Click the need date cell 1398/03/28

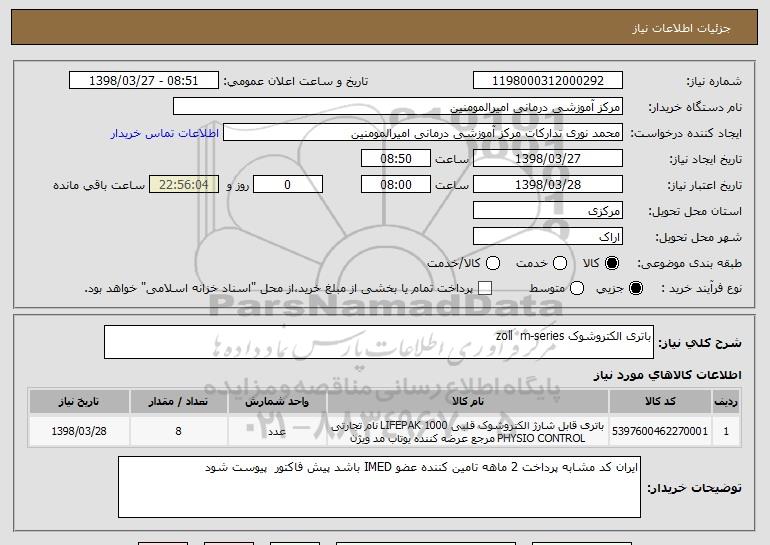pyautogui.click(x=79, y=431)
